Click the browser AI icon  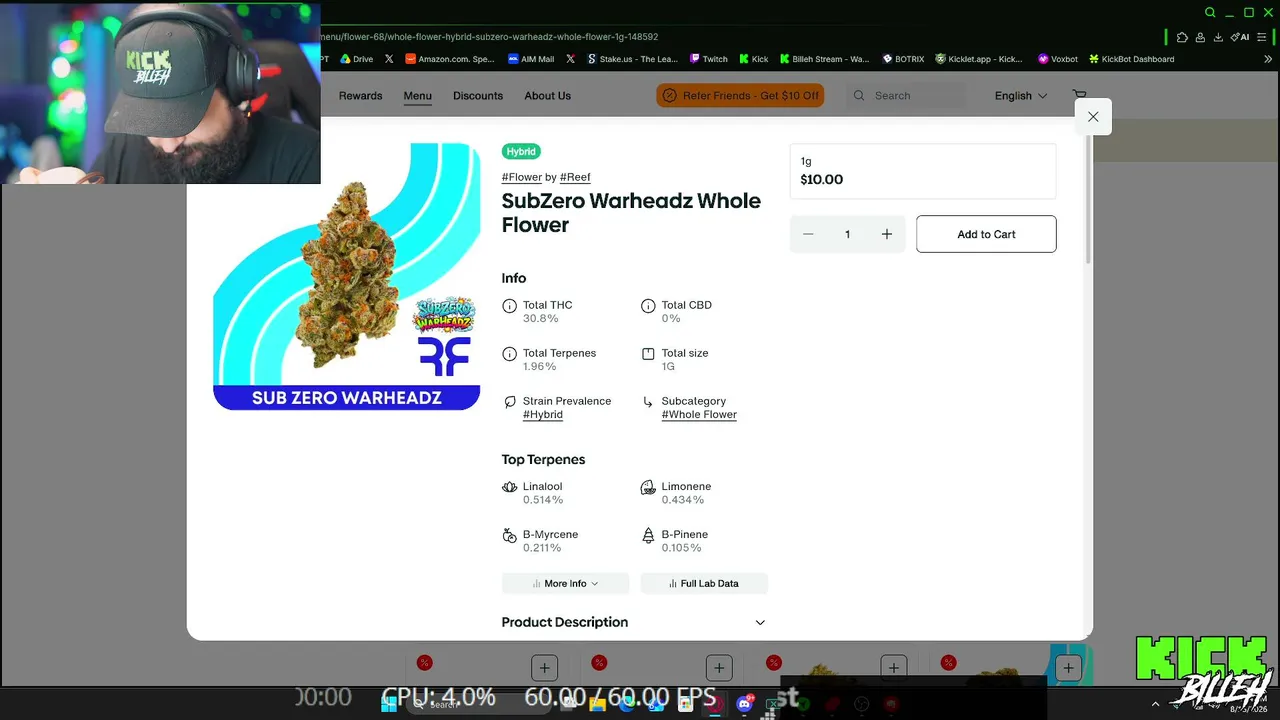click(x=1240, y=37)
